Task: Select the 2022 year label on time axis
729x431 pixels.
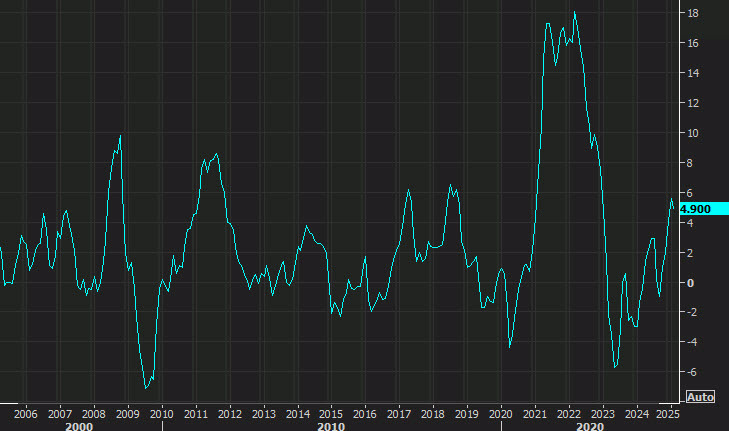Action: pyautogui.click(x=569, y=414)
